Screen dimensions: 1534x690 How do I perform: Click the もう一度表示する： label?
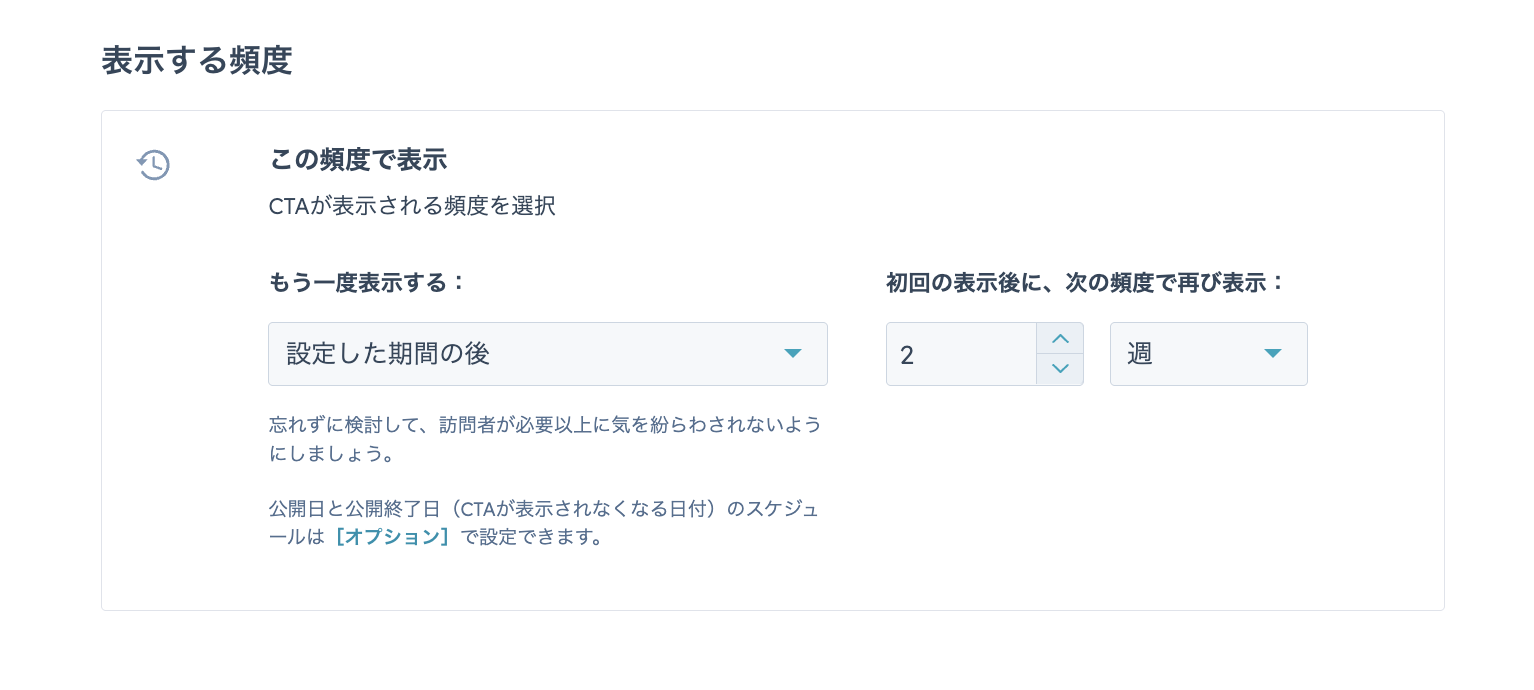[x=368, y=283]
